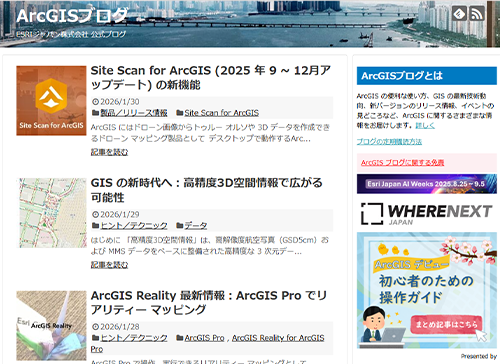Select the データ tag link
The image size is (500, 364).
pyautogui.click(x=196, y=226)
